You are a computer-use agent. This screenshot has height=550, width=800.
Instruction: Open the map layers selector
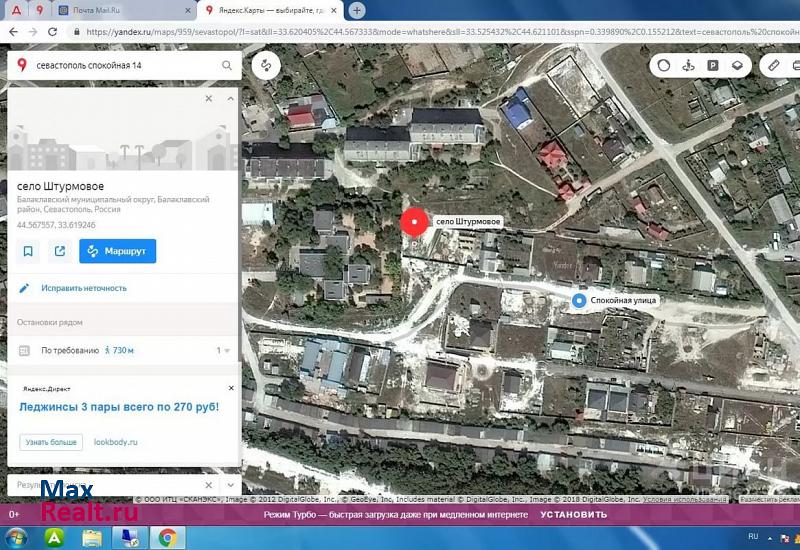737,66
